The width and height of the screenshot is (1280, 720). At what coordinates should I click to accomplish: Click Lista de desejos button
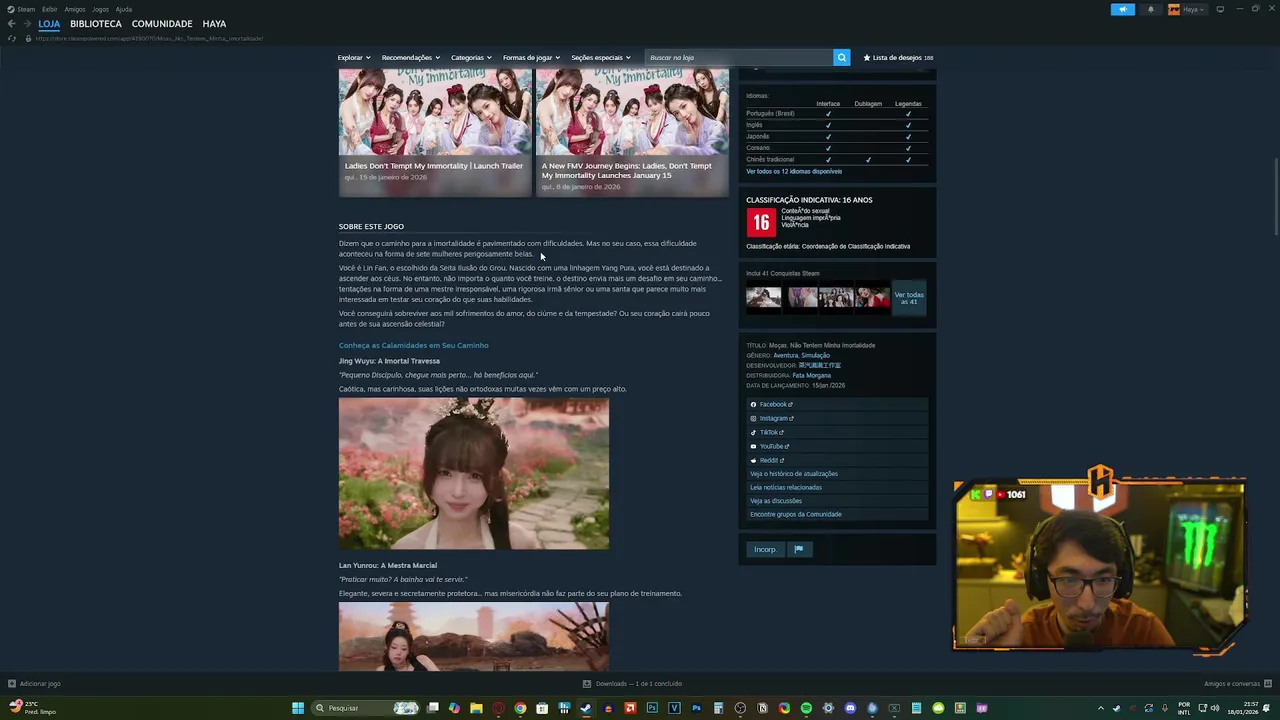898,57
